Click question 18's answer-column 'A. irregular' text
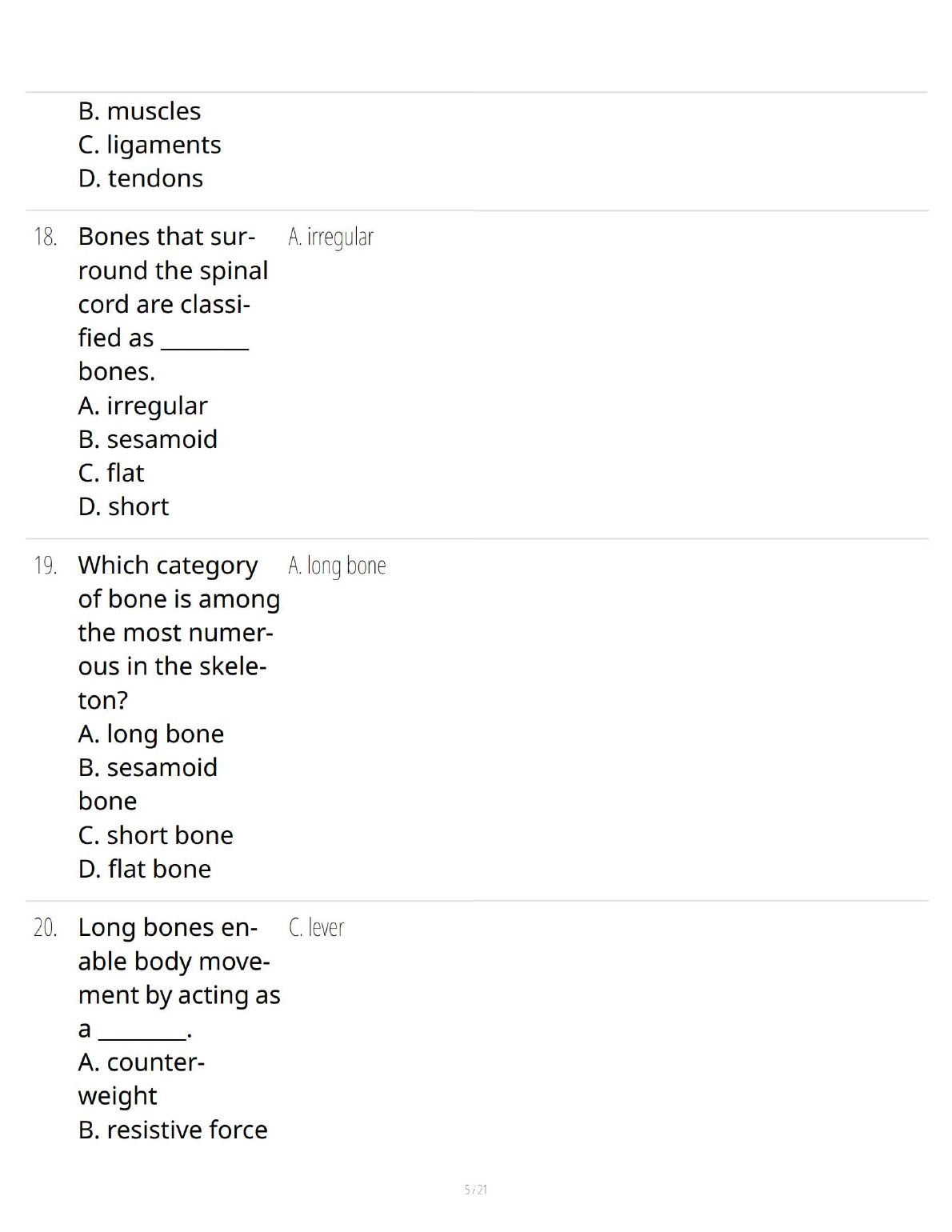952x1232 pixels. (x=330, y=237)
